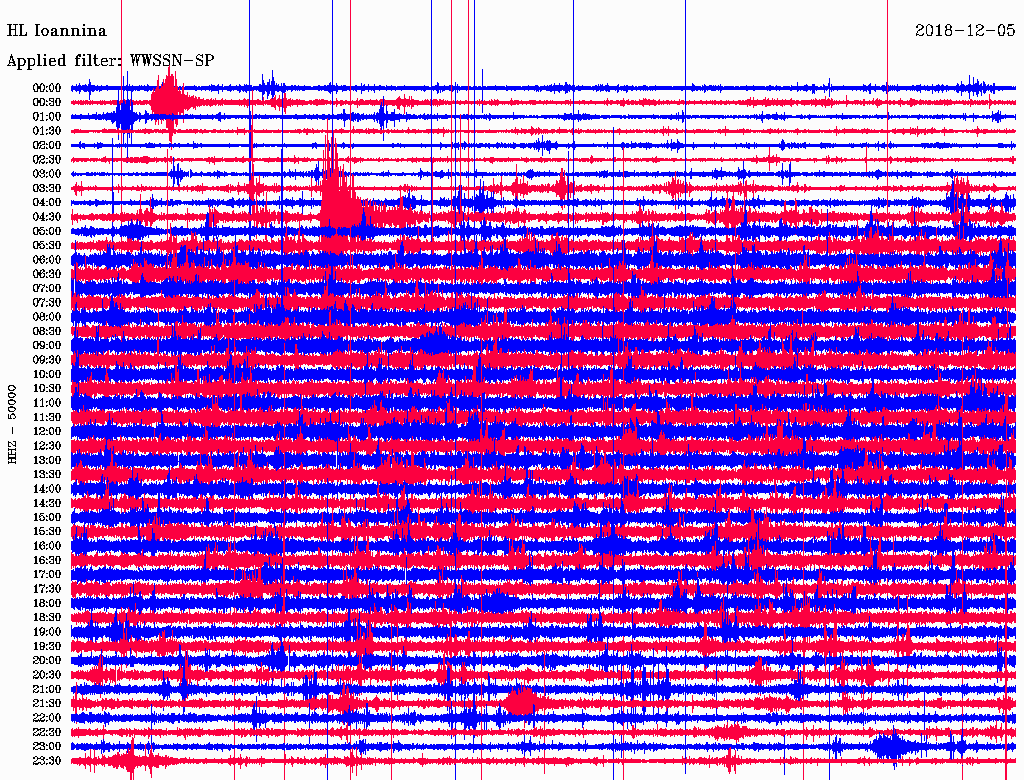Screen dimensions: 1024x780
Task: Select the 14:30 time row label
Action: 47,504
